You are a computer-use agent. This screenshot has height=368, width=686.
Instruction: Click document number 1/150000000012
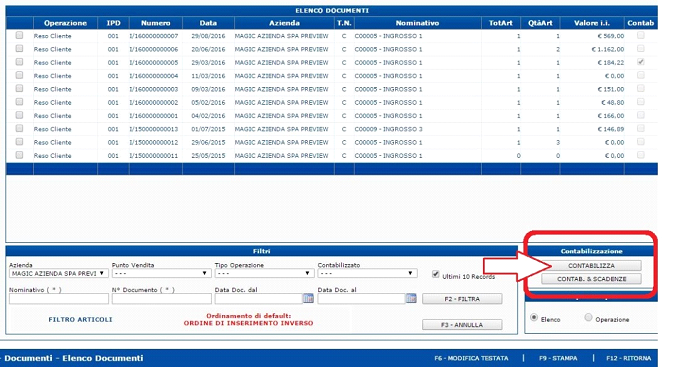pyautogui.click(x=154, y=142)
